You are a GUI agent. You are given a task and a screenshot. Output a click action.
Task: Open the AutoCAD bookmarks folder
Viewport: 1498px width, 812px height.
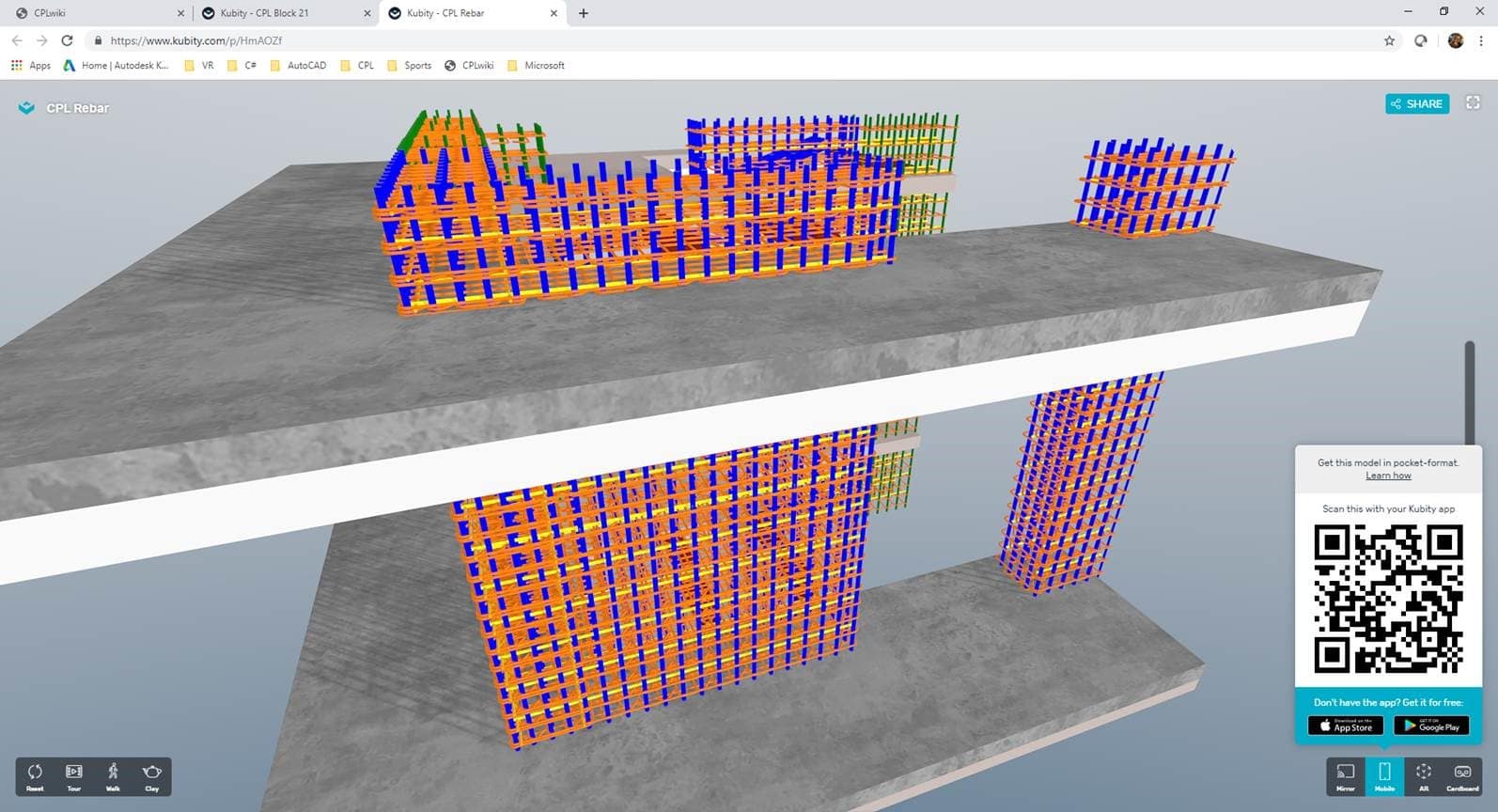(x=298, y=66)
